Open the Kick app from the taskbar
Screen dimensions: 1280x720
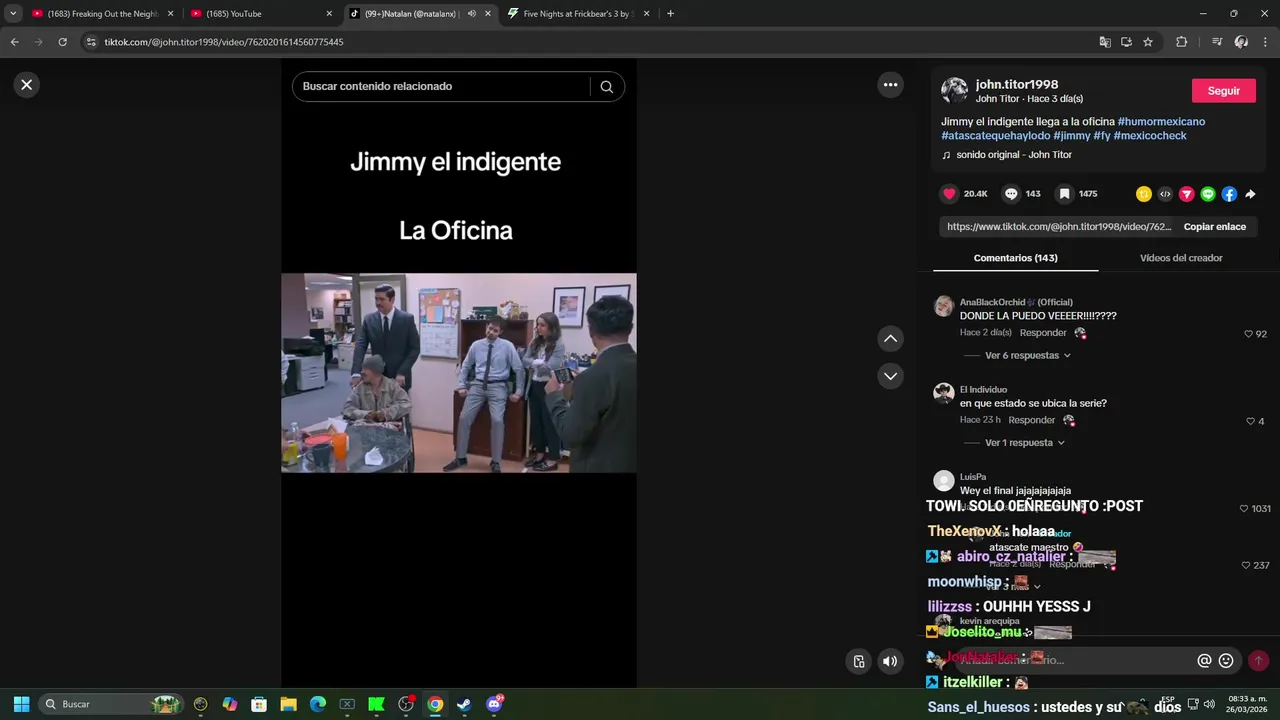coord(376,704)
